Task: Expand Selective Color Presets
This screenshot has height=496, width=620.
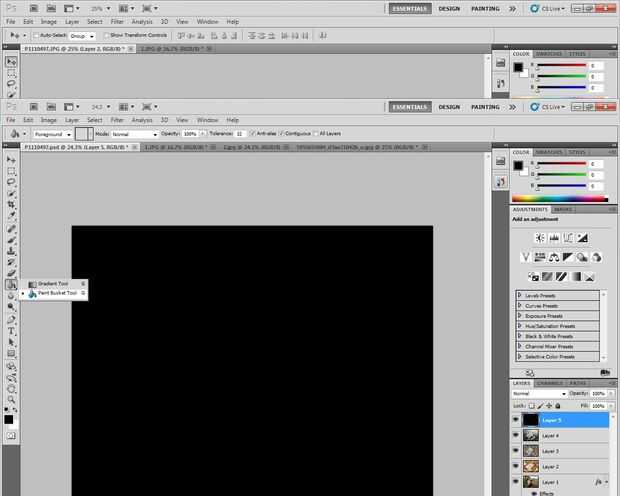Action: coord(520,356)
